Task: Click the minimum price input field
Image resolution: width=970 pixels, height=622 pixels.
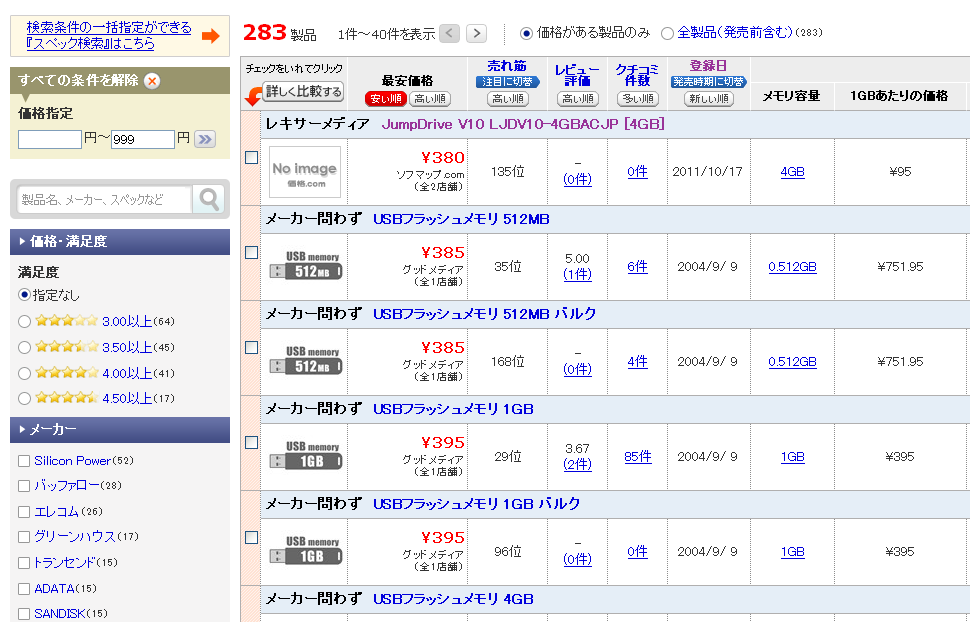Action: [x=49, y=139]
